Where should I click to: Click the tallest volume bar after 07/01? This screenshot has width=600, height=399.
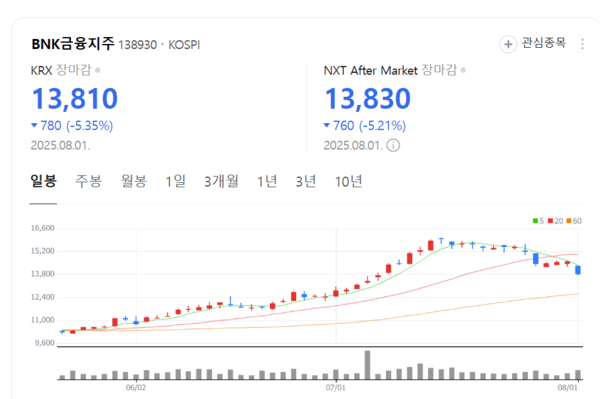[367, 365]
